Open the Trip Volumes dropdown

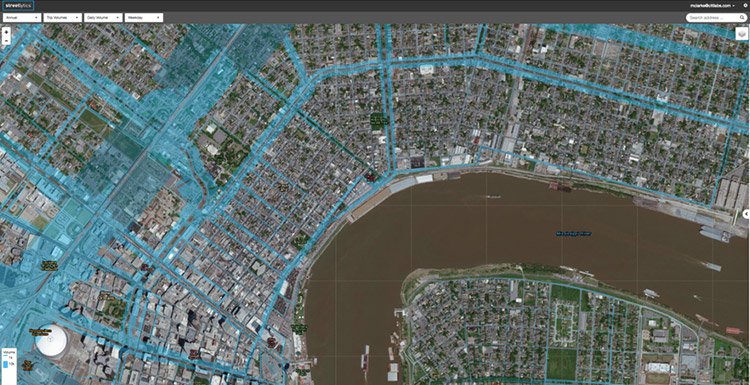pos(63,18)
